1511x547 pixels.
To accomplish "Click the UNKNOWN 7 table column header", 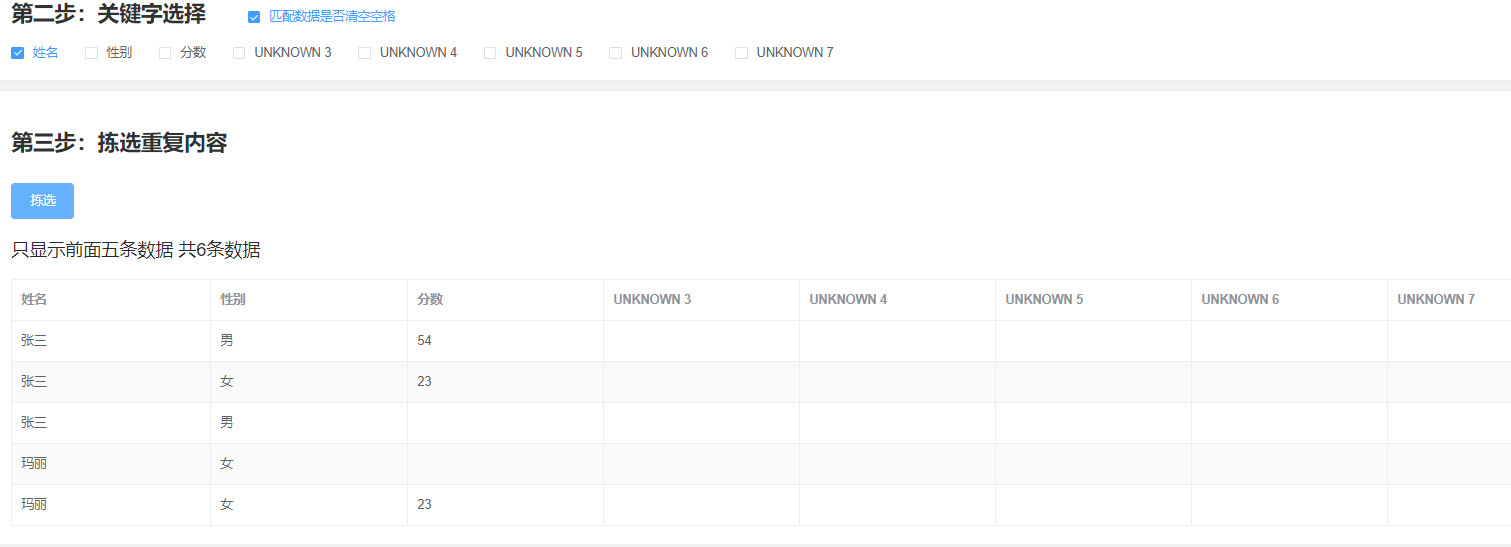I will [x=1449, y=300].
